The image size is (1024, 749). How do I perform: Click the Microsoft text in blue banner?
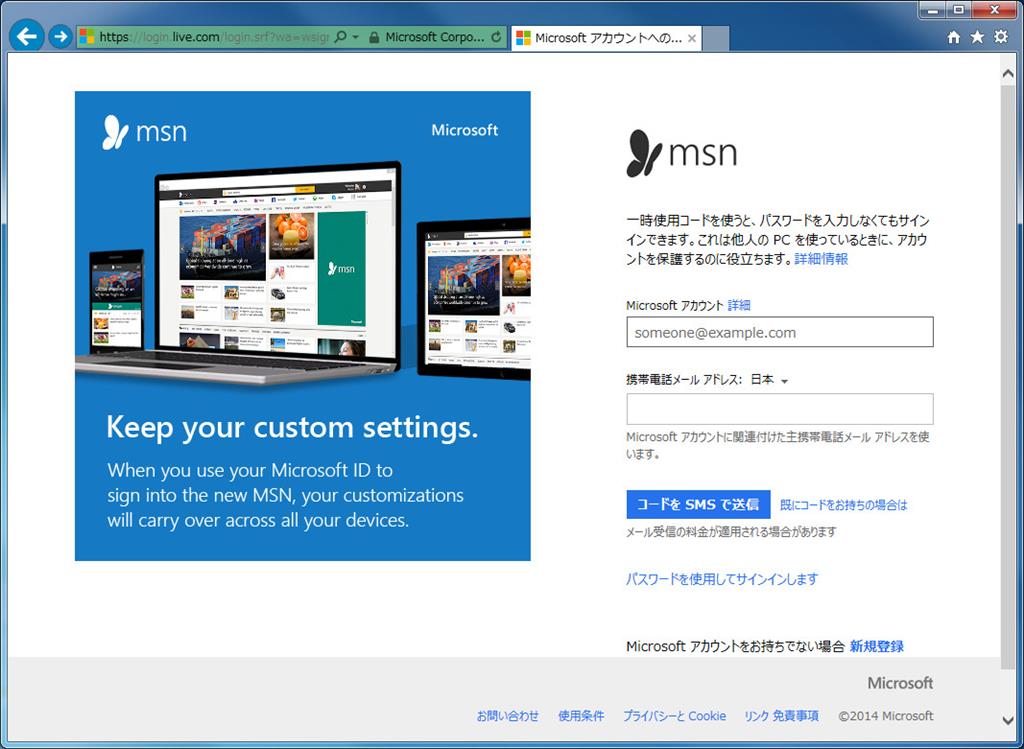(x=464, y=130)
